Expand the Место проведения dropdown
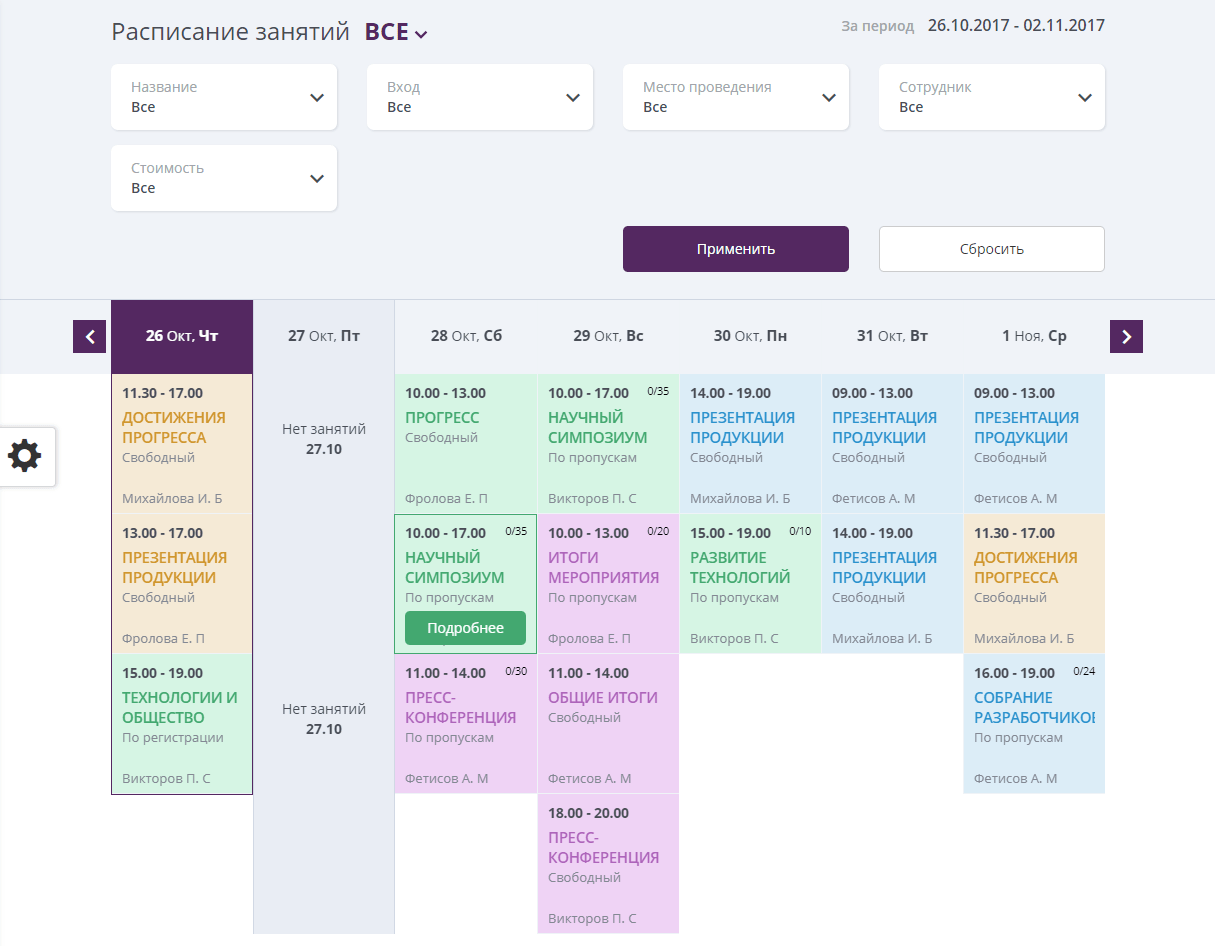 point(736,97)
